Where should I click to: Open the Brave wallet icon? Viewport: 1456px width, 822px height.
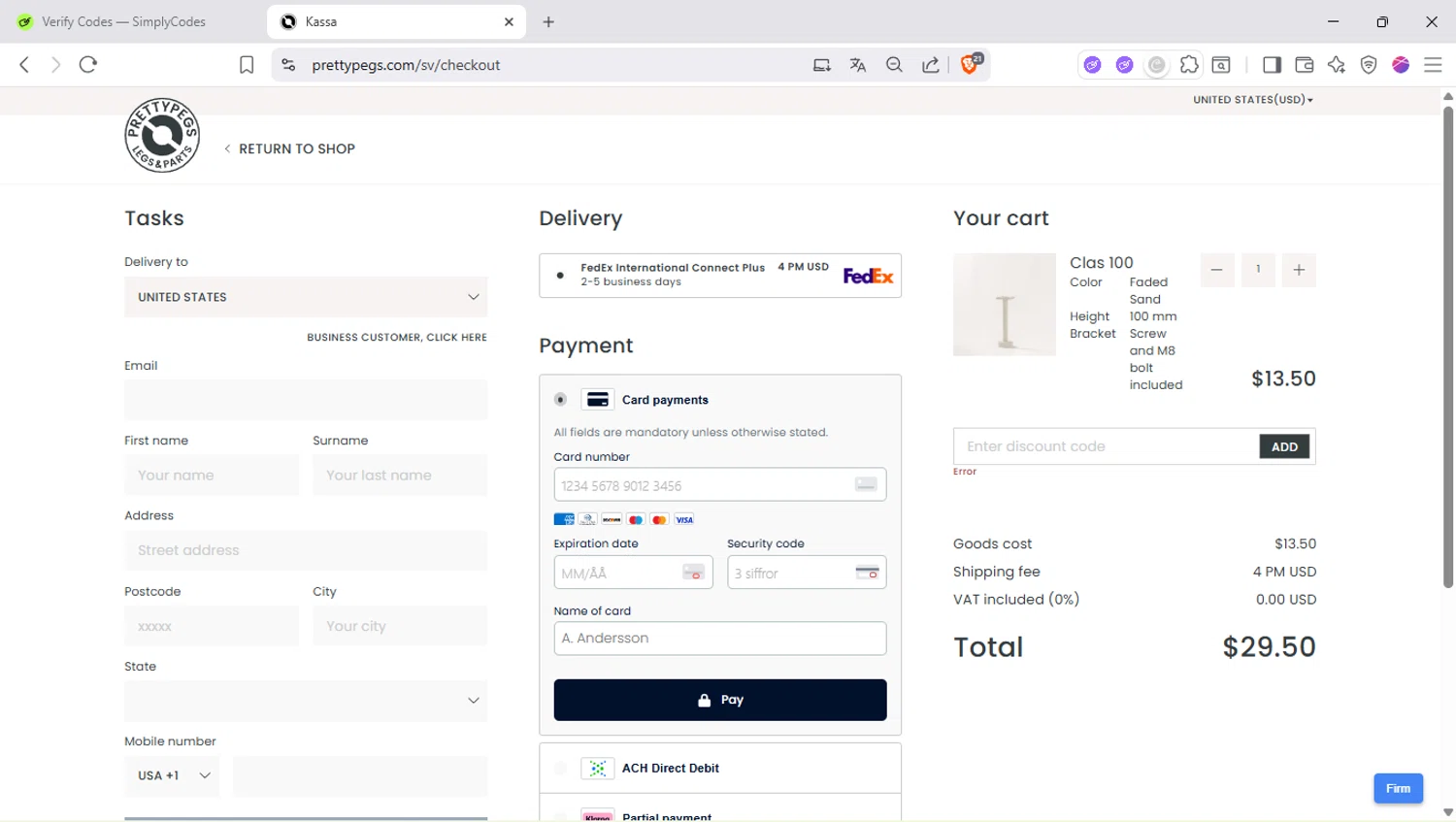1305,65
